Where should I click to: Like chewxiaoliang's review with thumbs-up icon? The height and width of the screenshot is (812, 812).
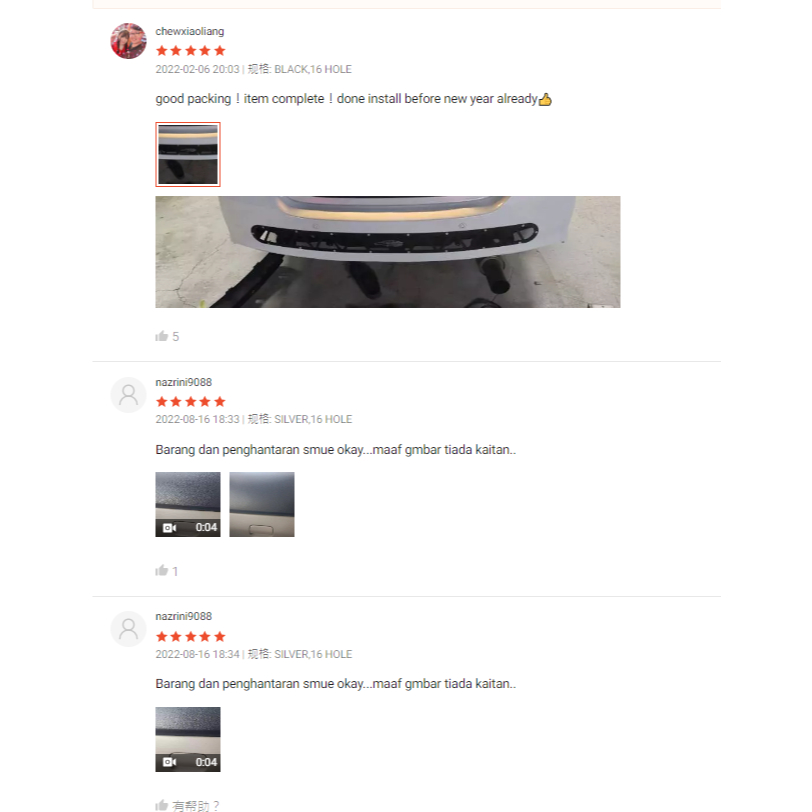pyautogui.click(x=162, y=336)
